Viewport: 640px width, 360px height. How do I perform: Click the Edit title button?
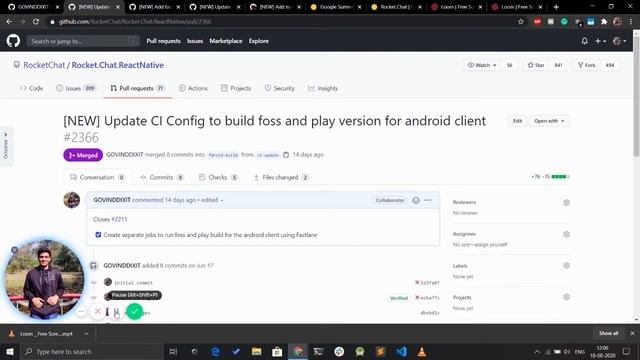[517, 121]
